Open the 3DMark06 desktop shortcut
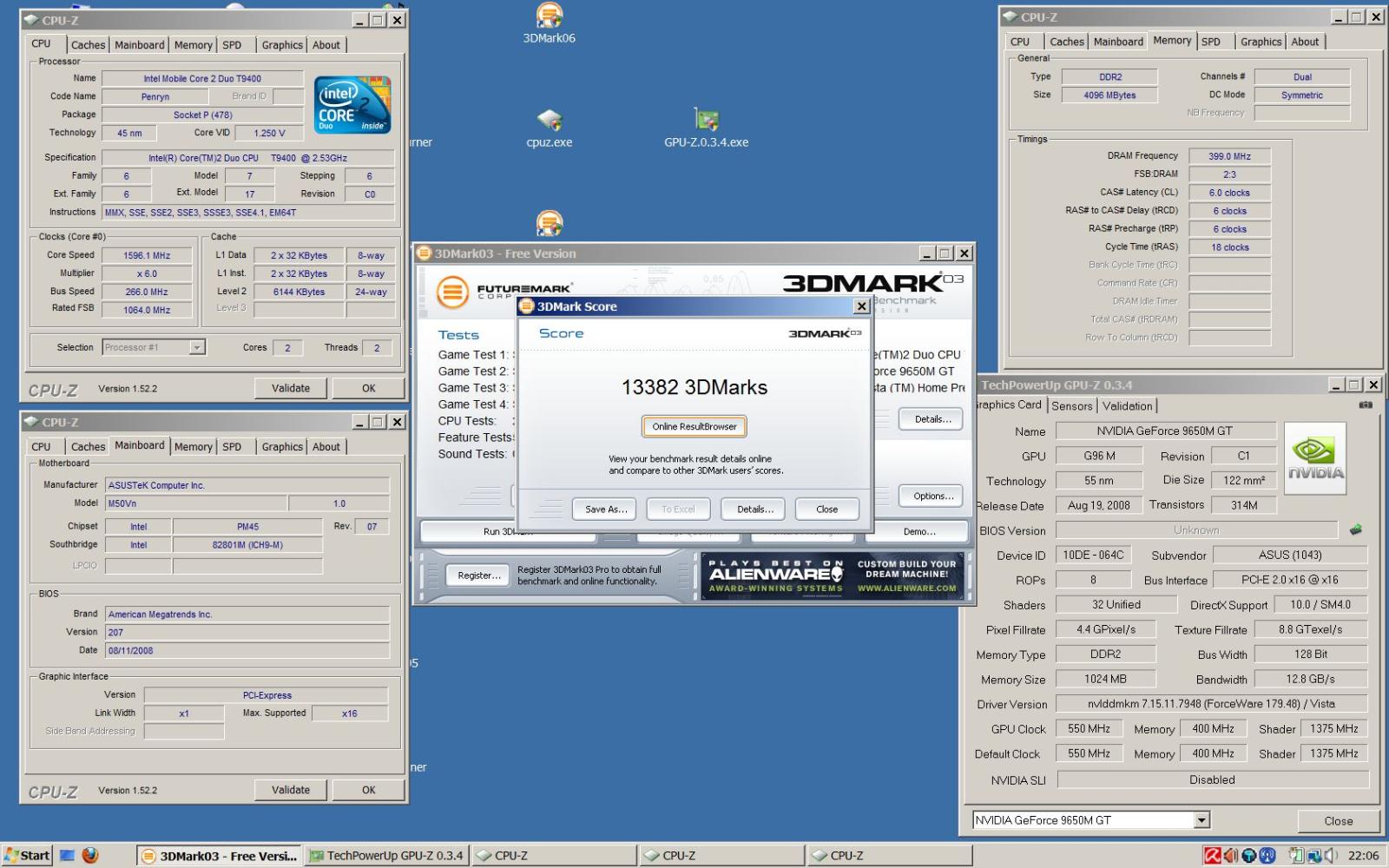 pyautogui.click(x=549, y=23)
